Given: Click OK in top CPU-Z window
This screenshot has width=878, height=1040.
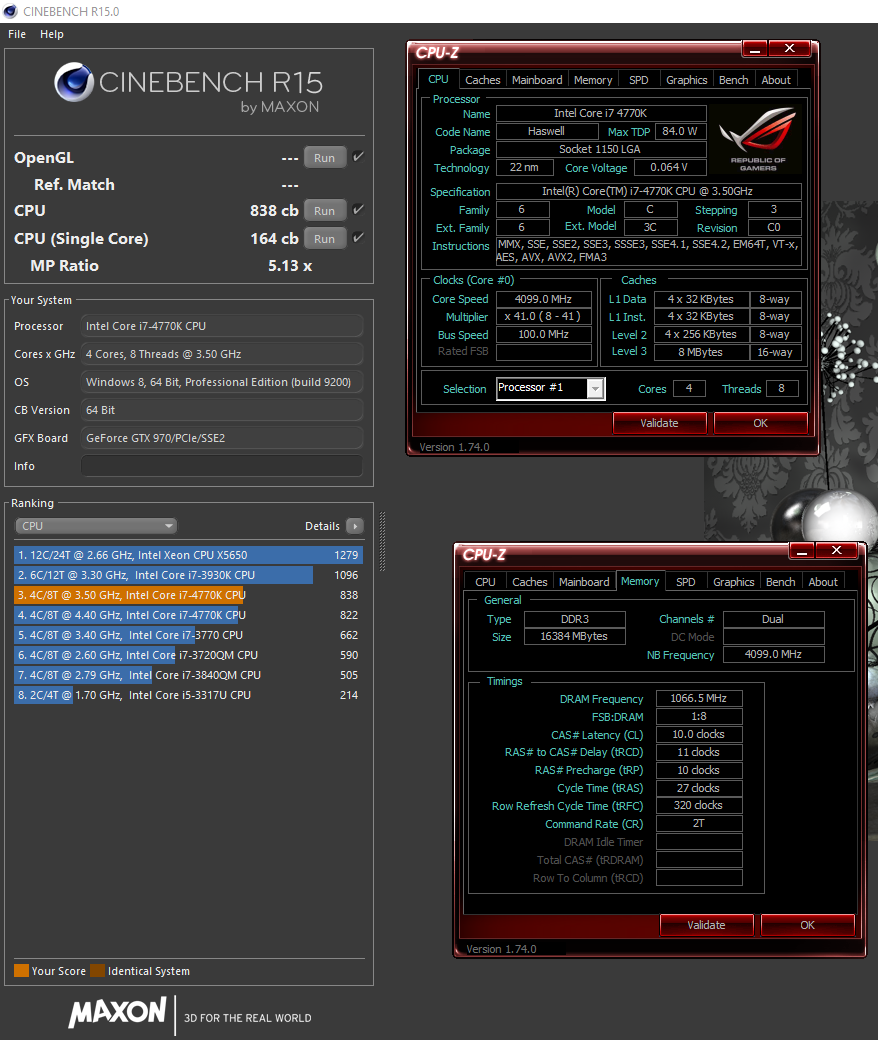Looking at the screenshot, I should click(x=760, y=423).
